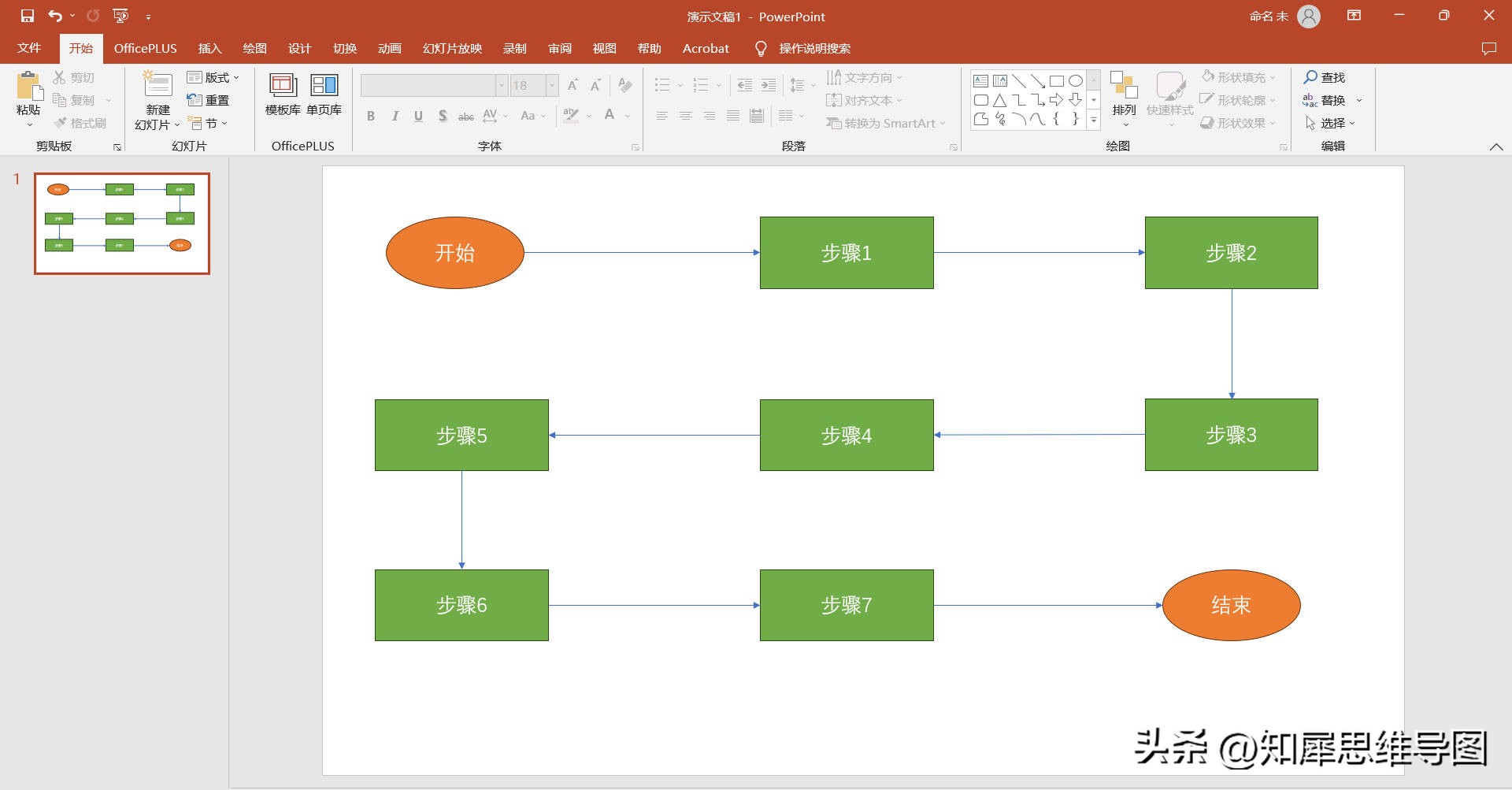Click the Save icon in the quick access toolbar
The width and height of the screenshot is (1512, 790).
[x=28, y=16]
